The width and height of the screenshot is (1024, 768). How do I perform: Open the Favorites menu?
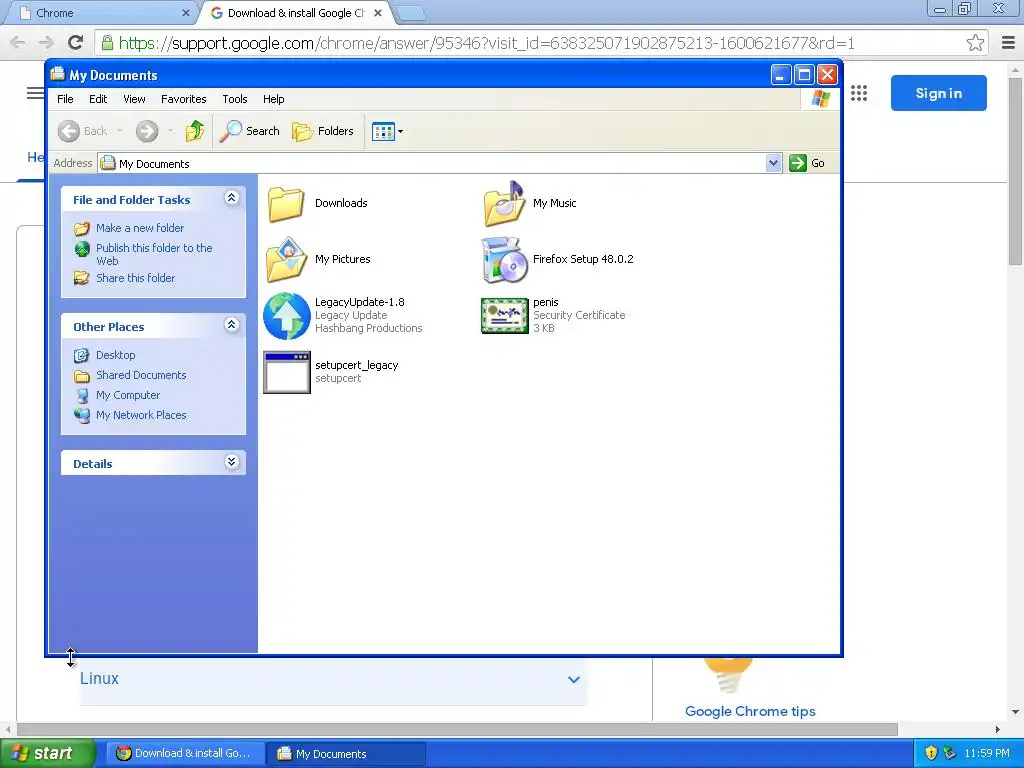(184, 99)
